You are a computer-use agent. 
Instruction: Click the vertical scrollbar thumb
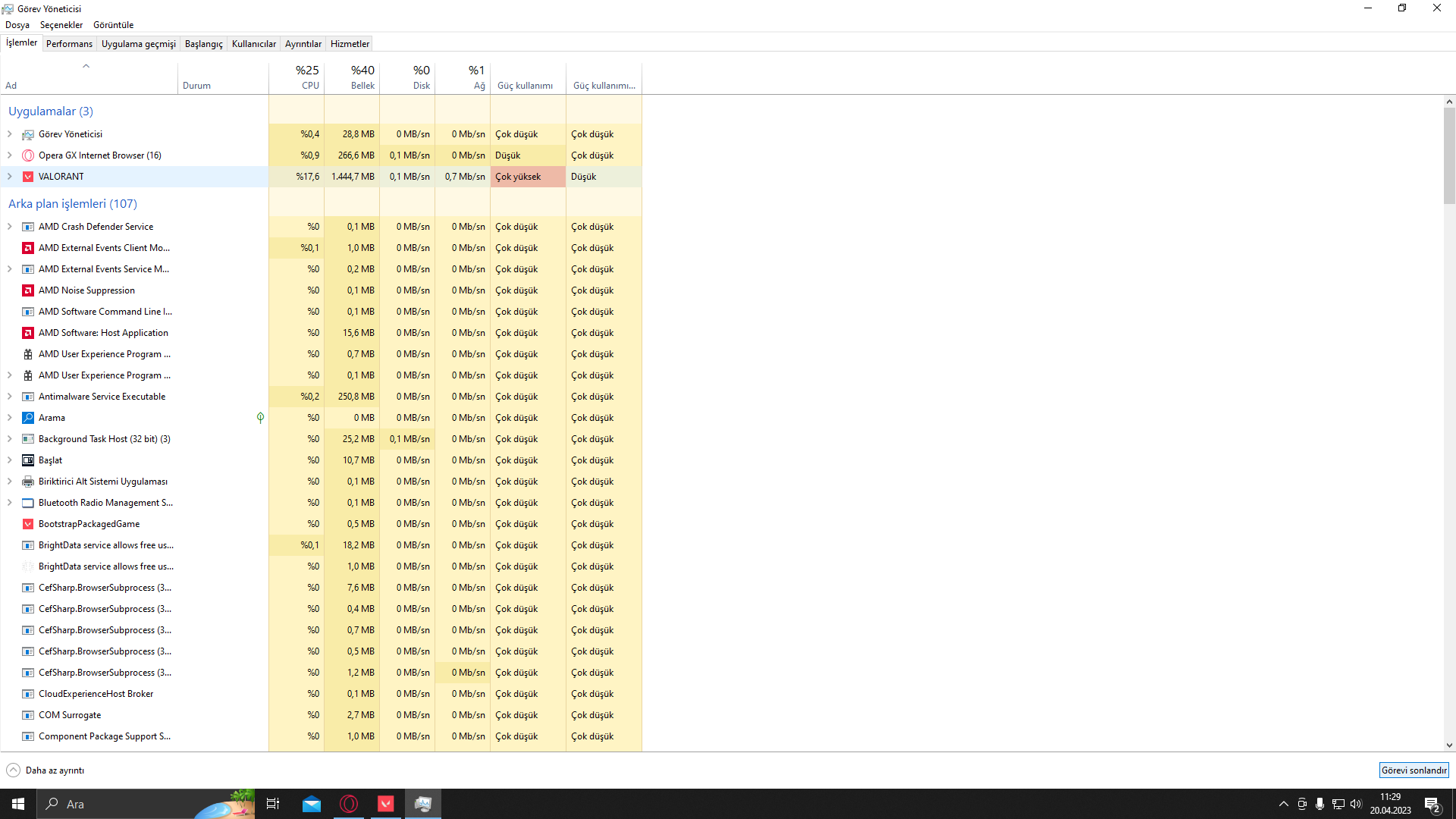point(1449,155)
